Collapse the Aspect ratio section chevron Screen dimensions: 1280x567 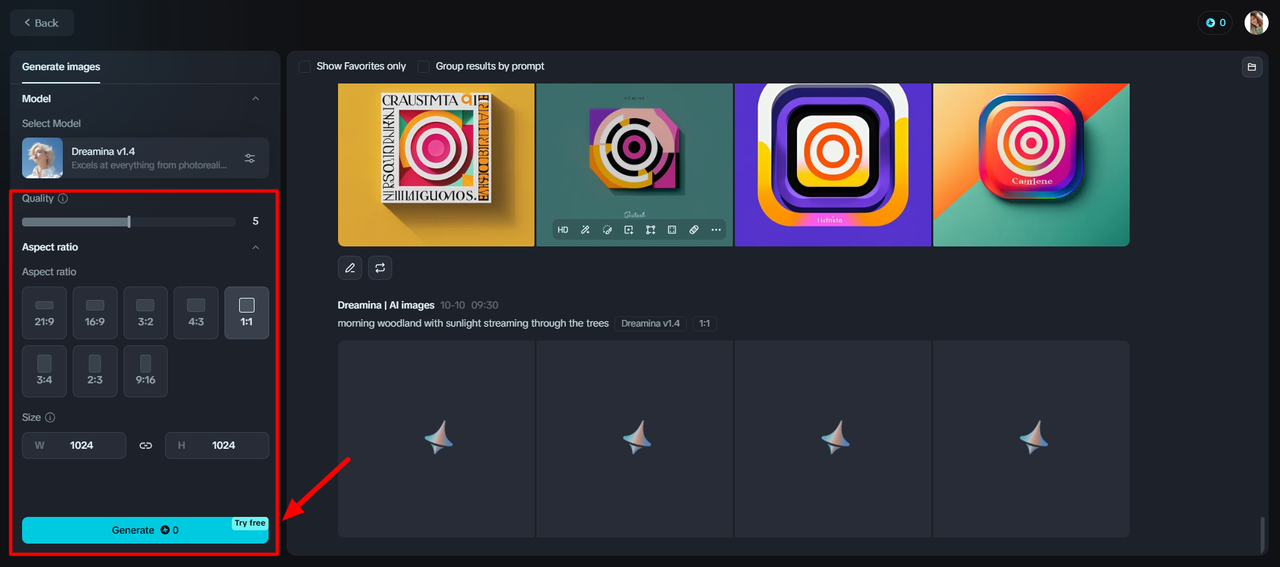point(255,247)
